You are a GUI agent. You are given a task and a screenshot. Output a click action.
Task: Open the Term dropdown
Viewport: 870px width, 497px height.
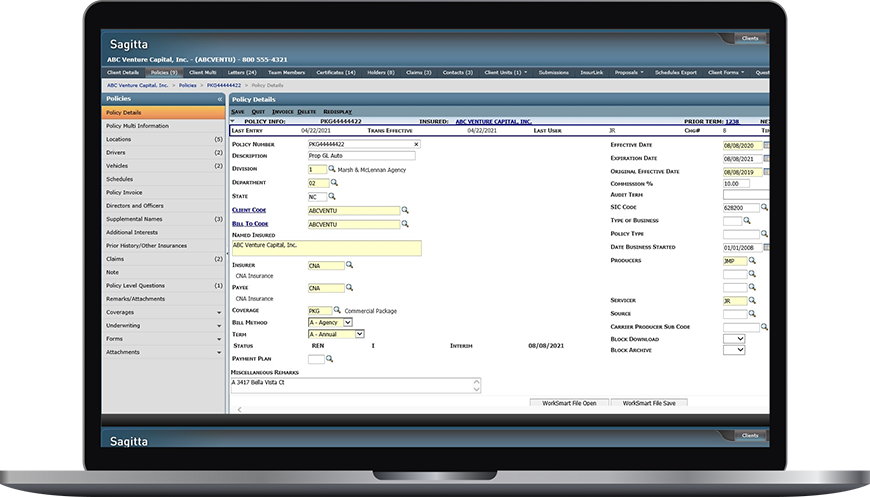pyautogui.click(x=360, y=334)
